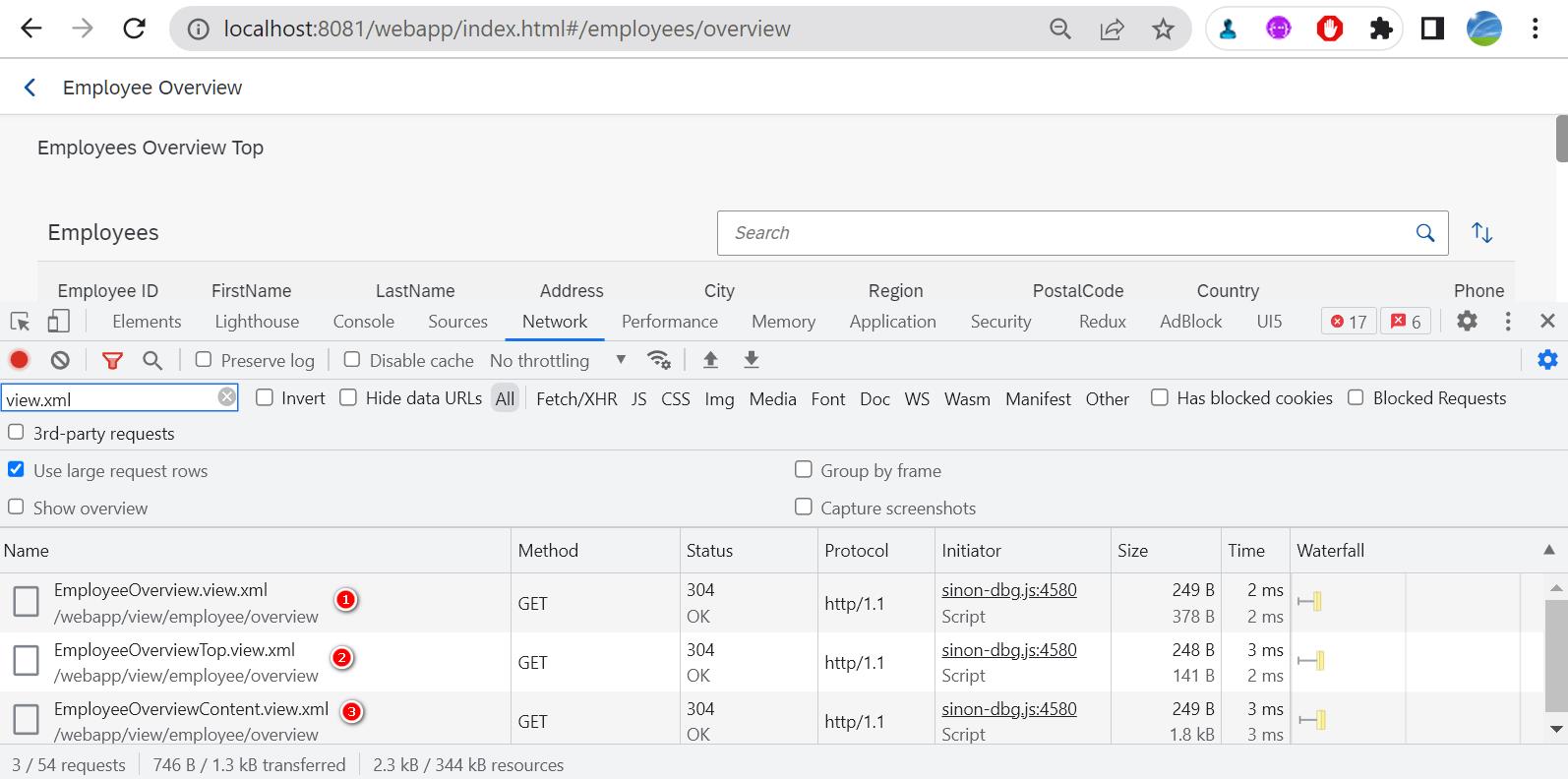1568x779 pixels.
Task: Open DevTools customize three-dot menu
Action: click(x=1508, y=321)
